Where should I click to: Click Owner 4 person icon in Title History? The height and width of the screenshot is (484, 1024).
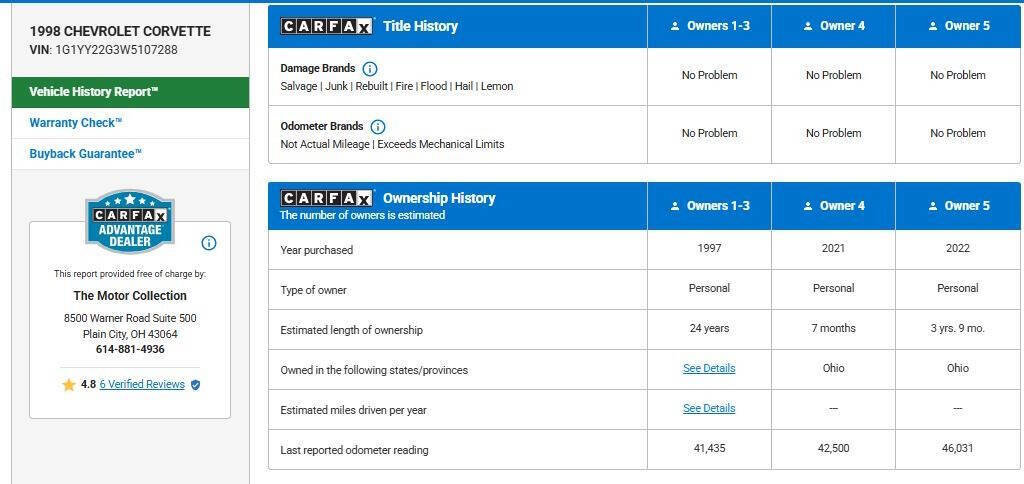pos(808,26)
